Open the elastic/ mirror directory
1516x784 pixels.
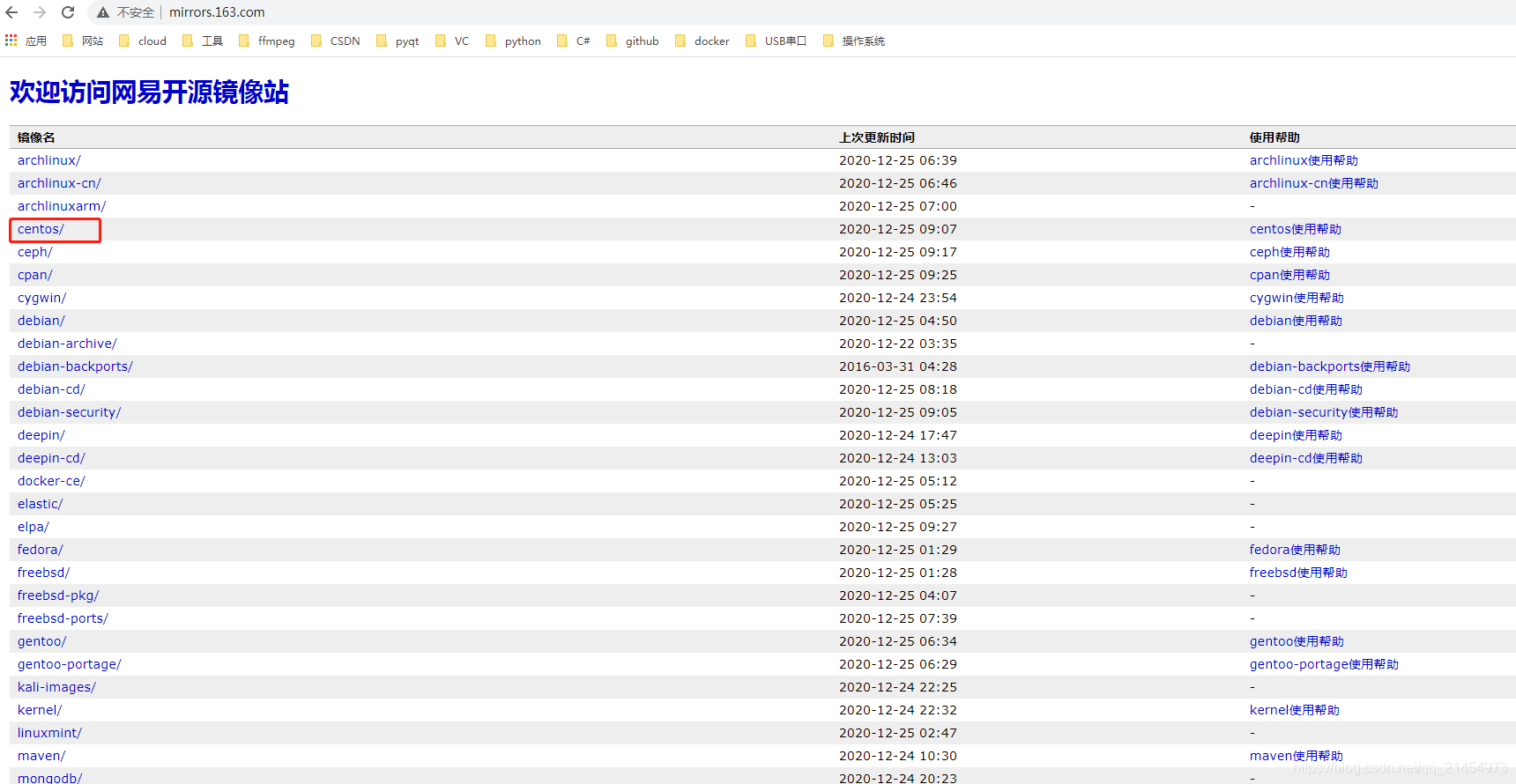coord(41,504)
